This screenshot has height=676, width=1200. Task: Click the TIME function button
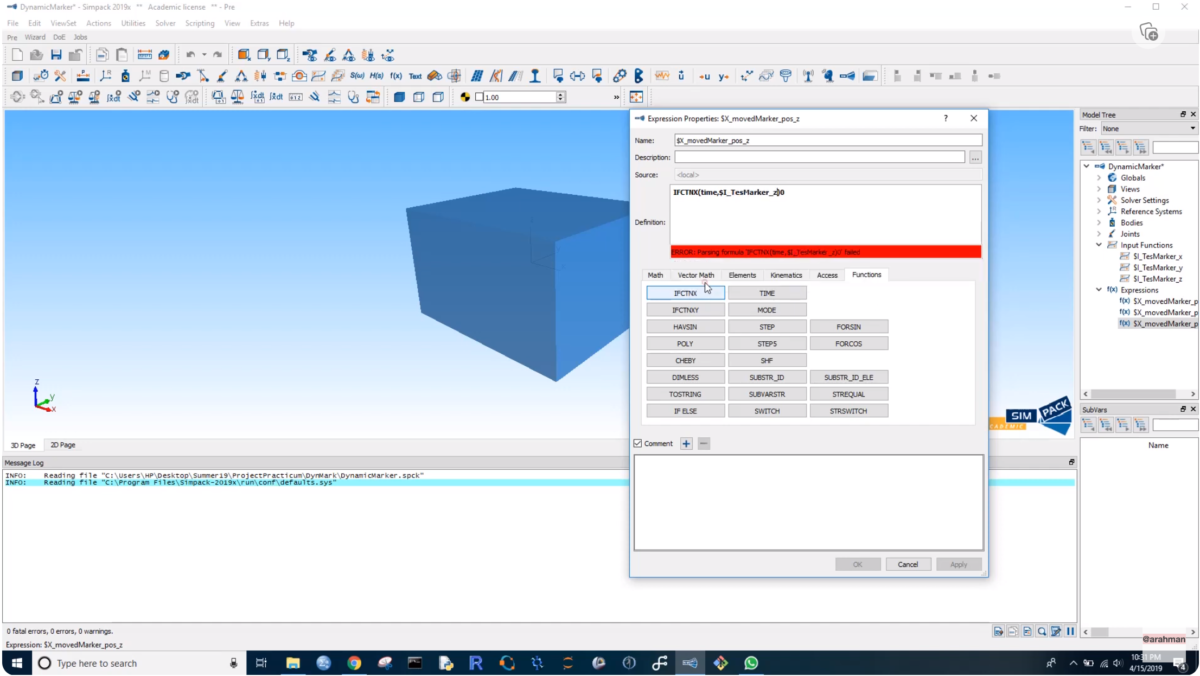pyautogui.click(x=767, y=293)
